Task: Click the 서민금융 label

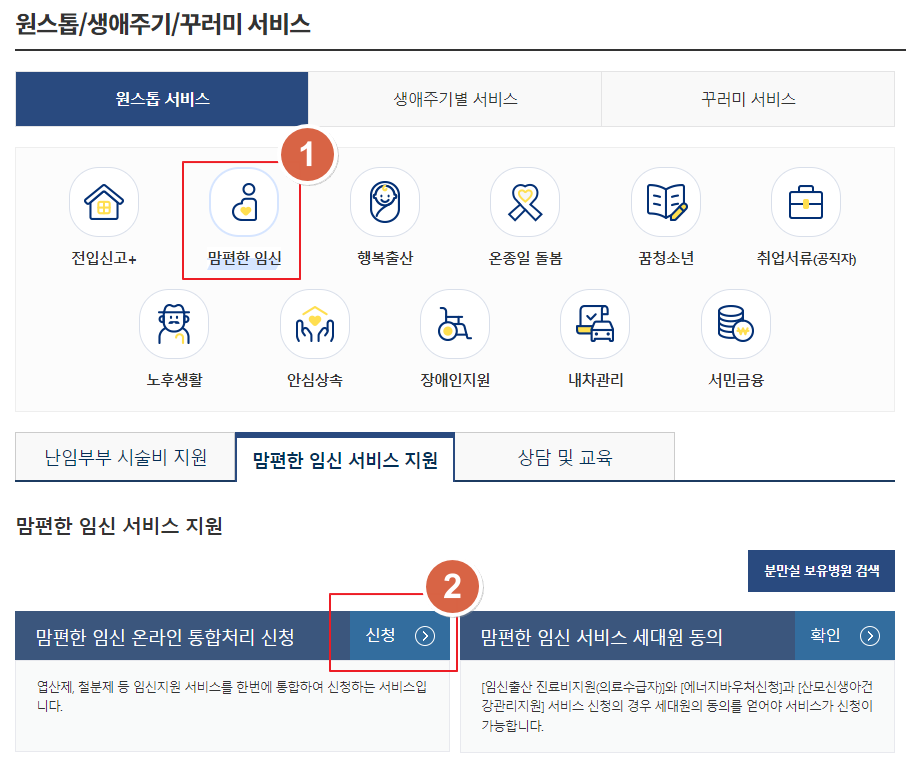Action: click(x=736, y=380)
